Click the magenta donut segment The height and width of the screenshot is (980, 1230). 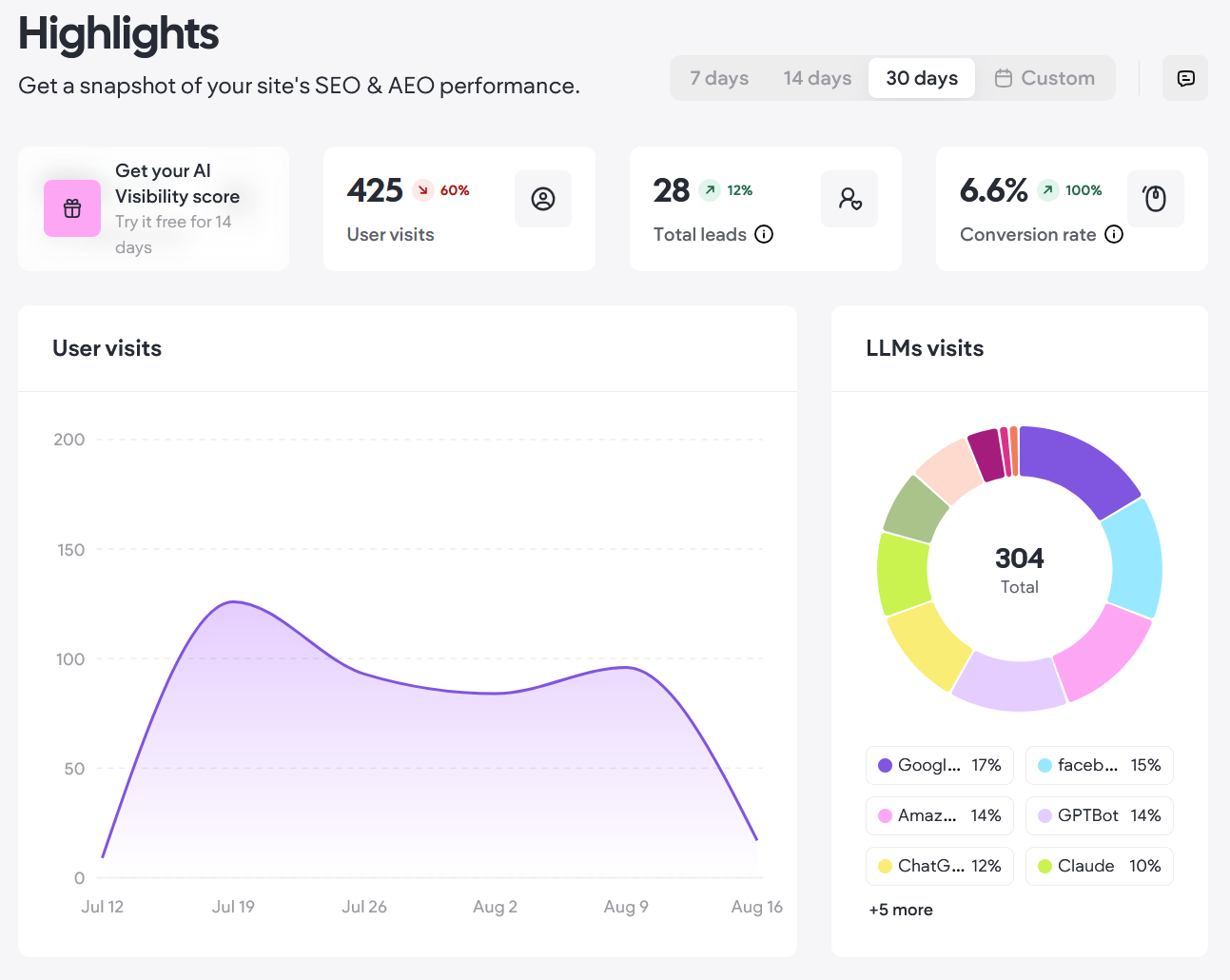click(x=987, y=454)
